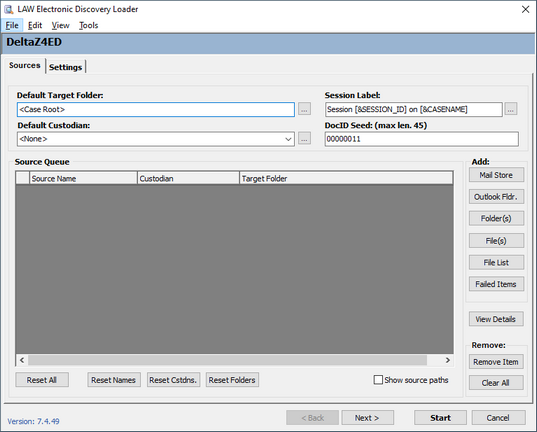537x432 pixels.
Task: Click the DocID Seed input field
Action: coord(422,139)
